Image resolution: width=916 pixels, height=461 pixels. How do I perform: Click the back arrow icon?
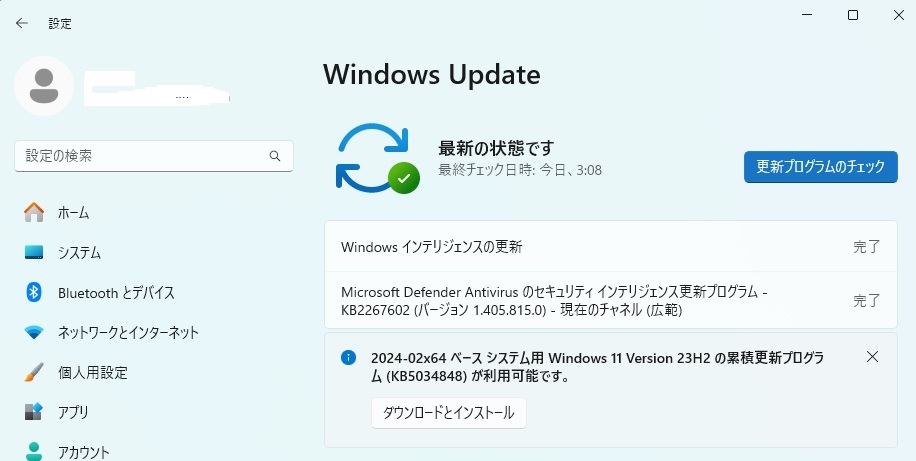point(22,23)
